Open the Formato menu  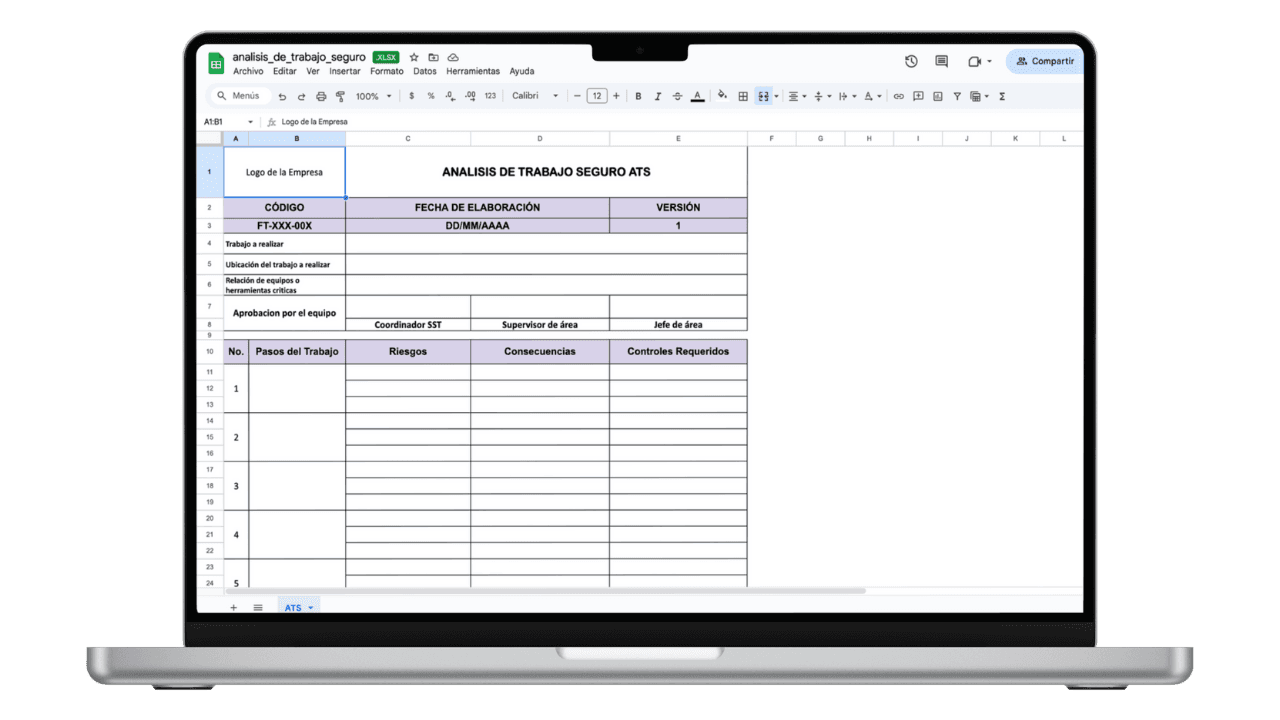387,71
